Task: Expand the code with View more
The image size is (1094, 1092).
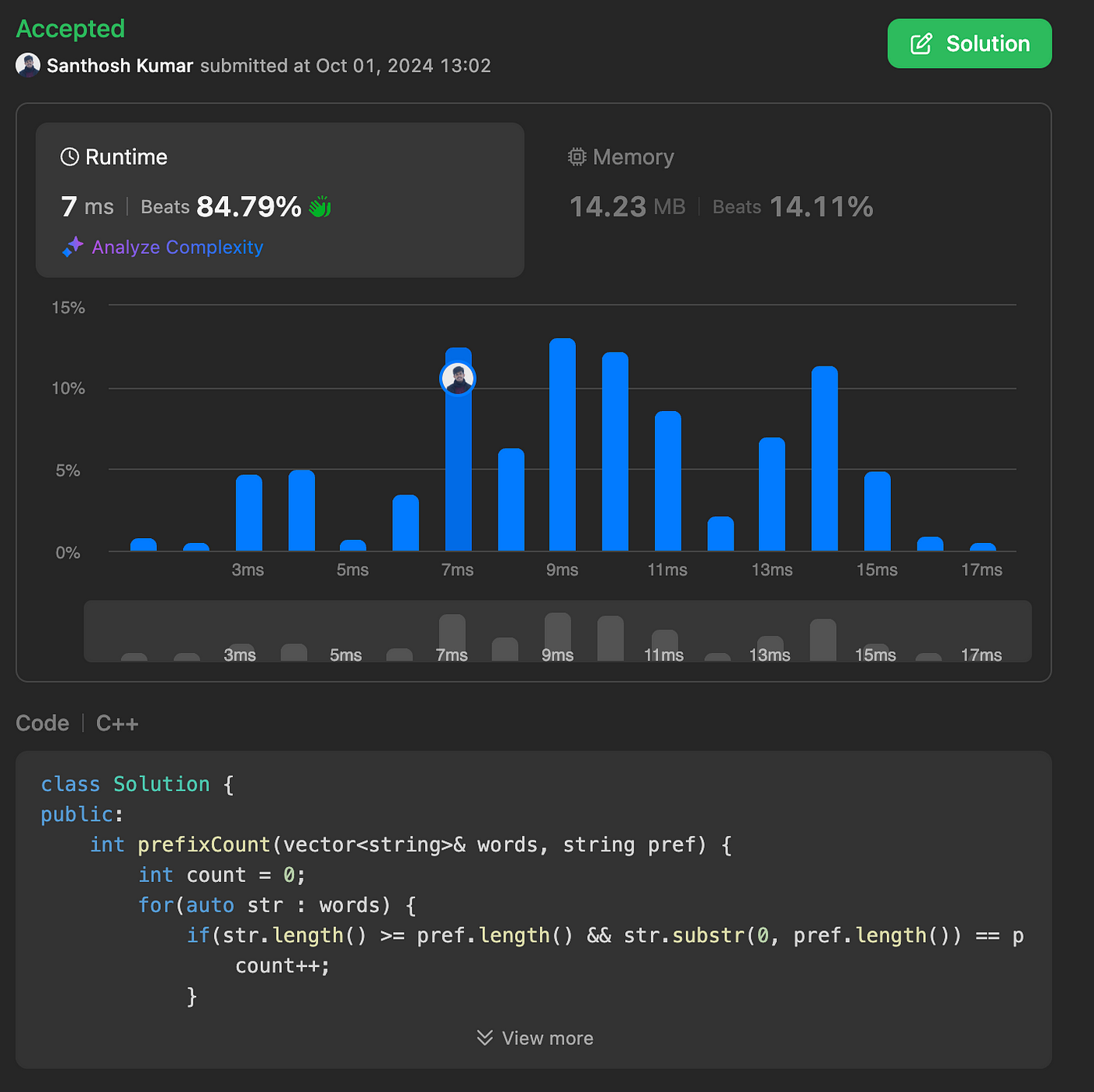Action: click(x=535, y=1038)
